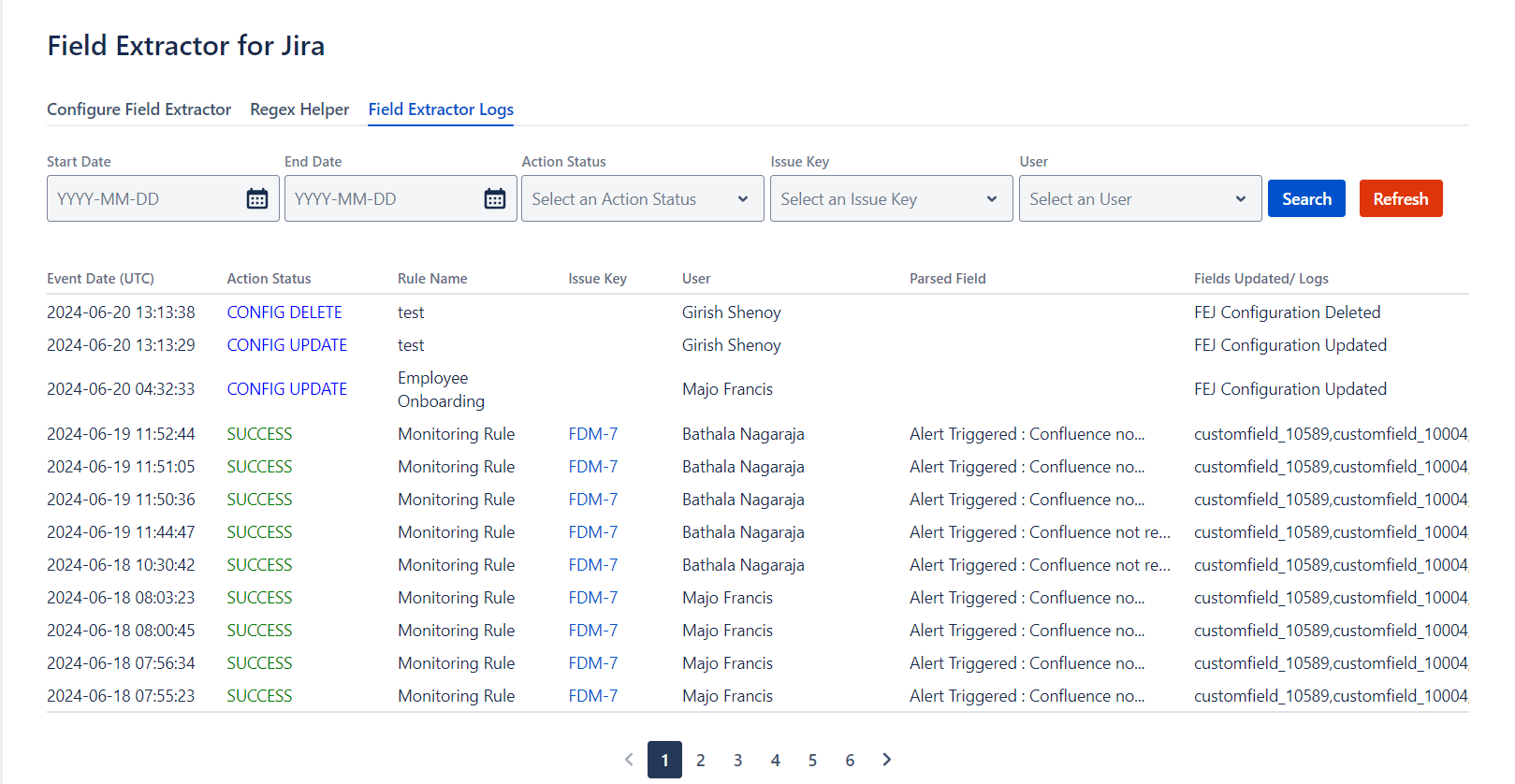Open FDM-7 link in the 07:55:23 row
The width and height of the screenshot is (1515, 784).
point(593,696)
